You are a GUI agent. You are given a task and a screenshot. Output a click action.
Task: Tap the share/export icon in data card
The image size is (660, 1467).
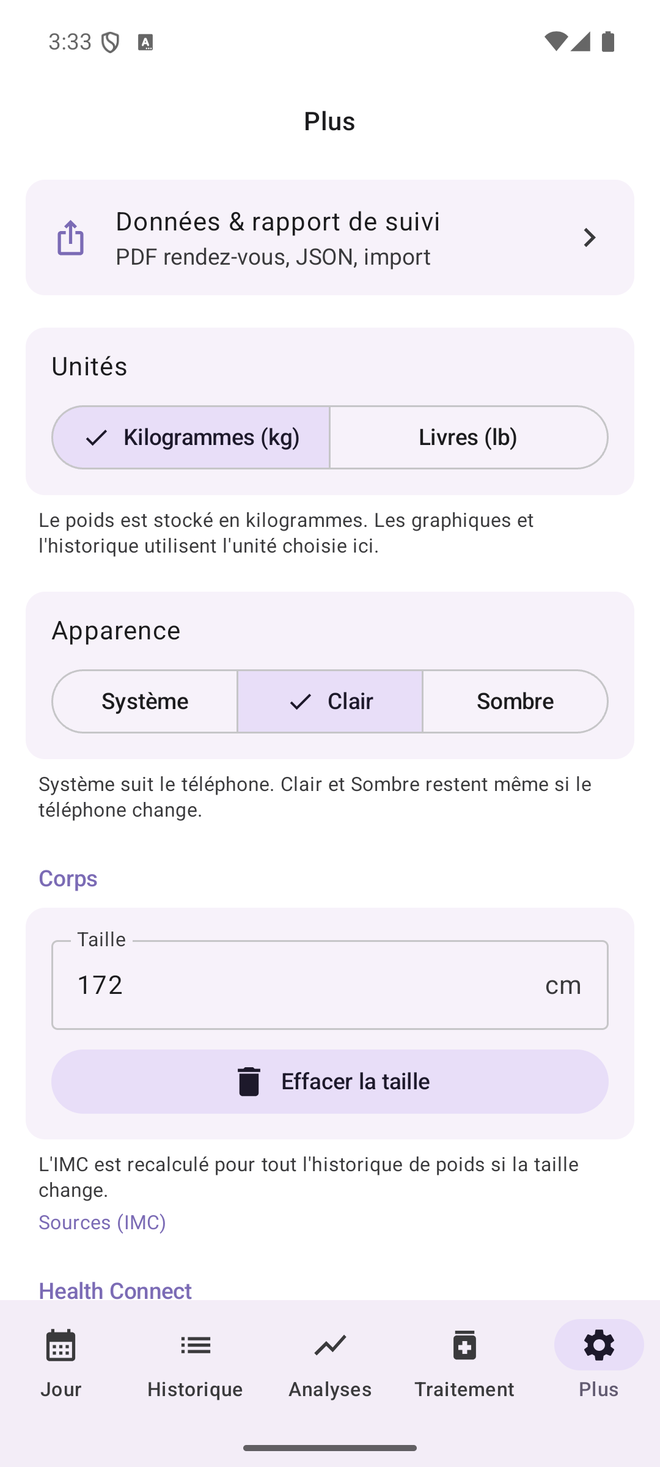[70, 238]
